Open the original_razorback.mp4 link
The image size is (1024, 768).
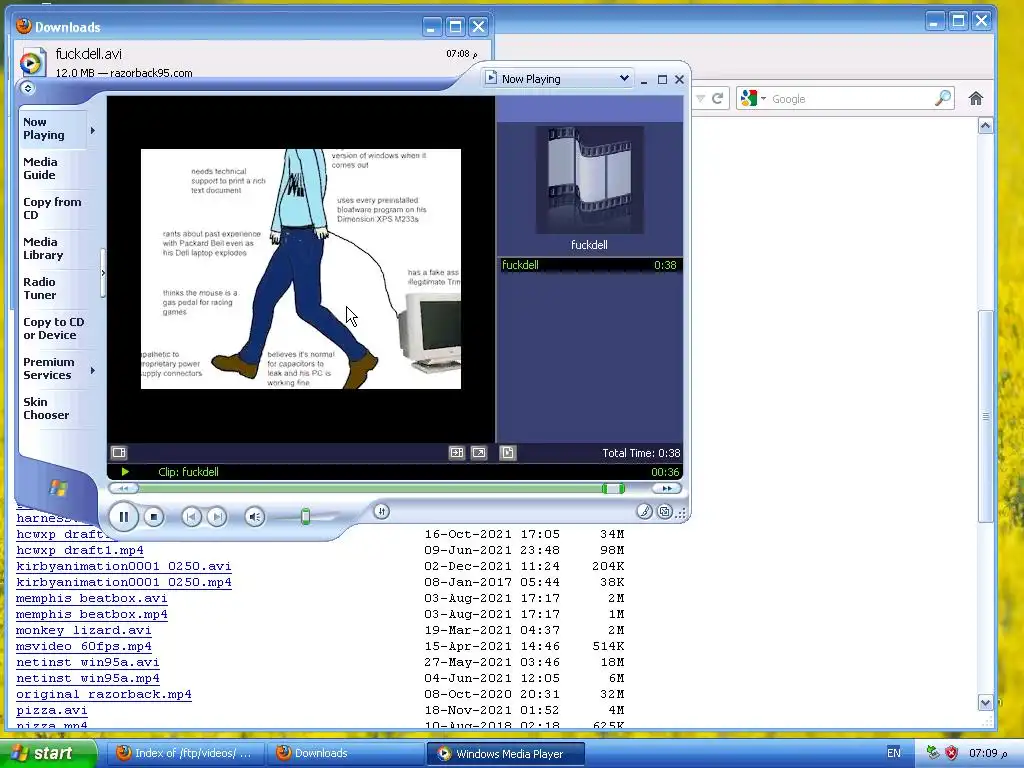point(104,694)
